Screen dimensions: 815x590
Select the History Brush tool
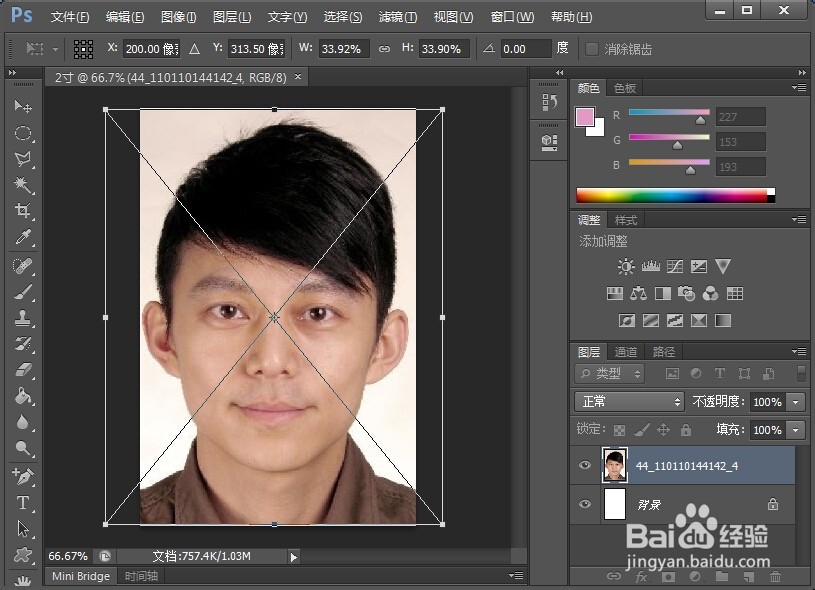click(23, 344)
